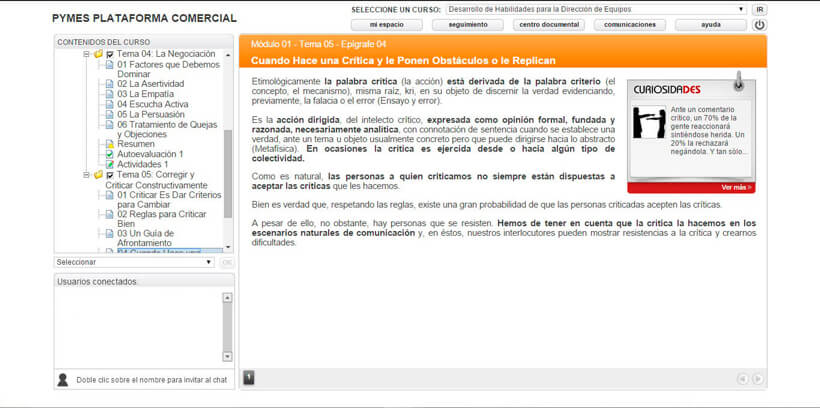The width and height of the screenshot is (820, 408).
Task: Click page 1 button at bottom
Action: coord(249,377)
